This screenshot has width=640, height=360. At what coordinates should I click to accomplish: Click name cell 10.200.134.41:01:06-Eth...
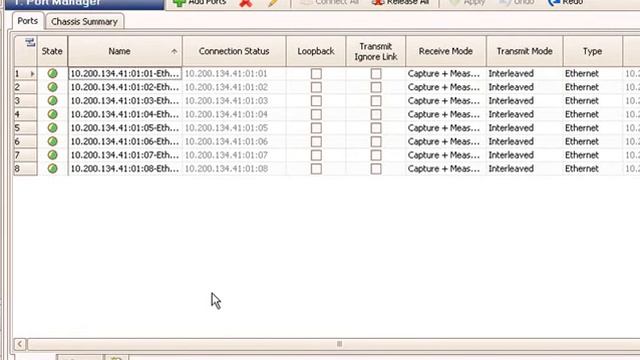(x=125, y=141)
